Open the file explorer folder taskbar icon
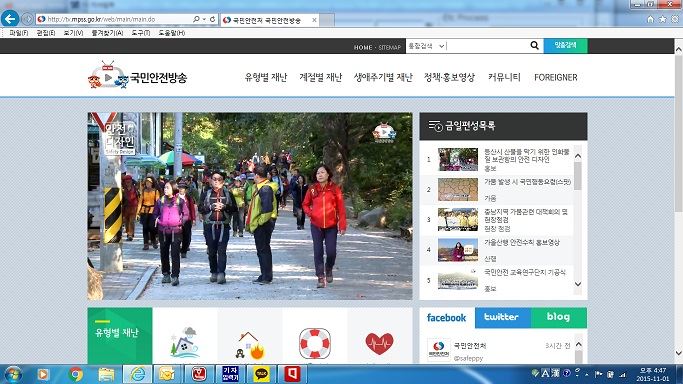Image resolution: width=683 pixels, height=384 pixels. point(106,374)
